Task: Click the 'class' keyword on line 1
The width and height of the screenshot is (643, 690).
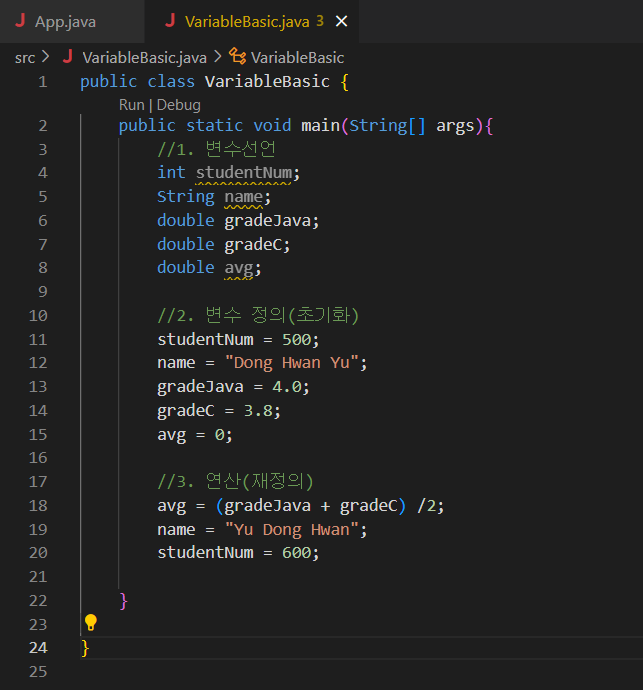Action: pyautogui.click(x=171, y=82)
